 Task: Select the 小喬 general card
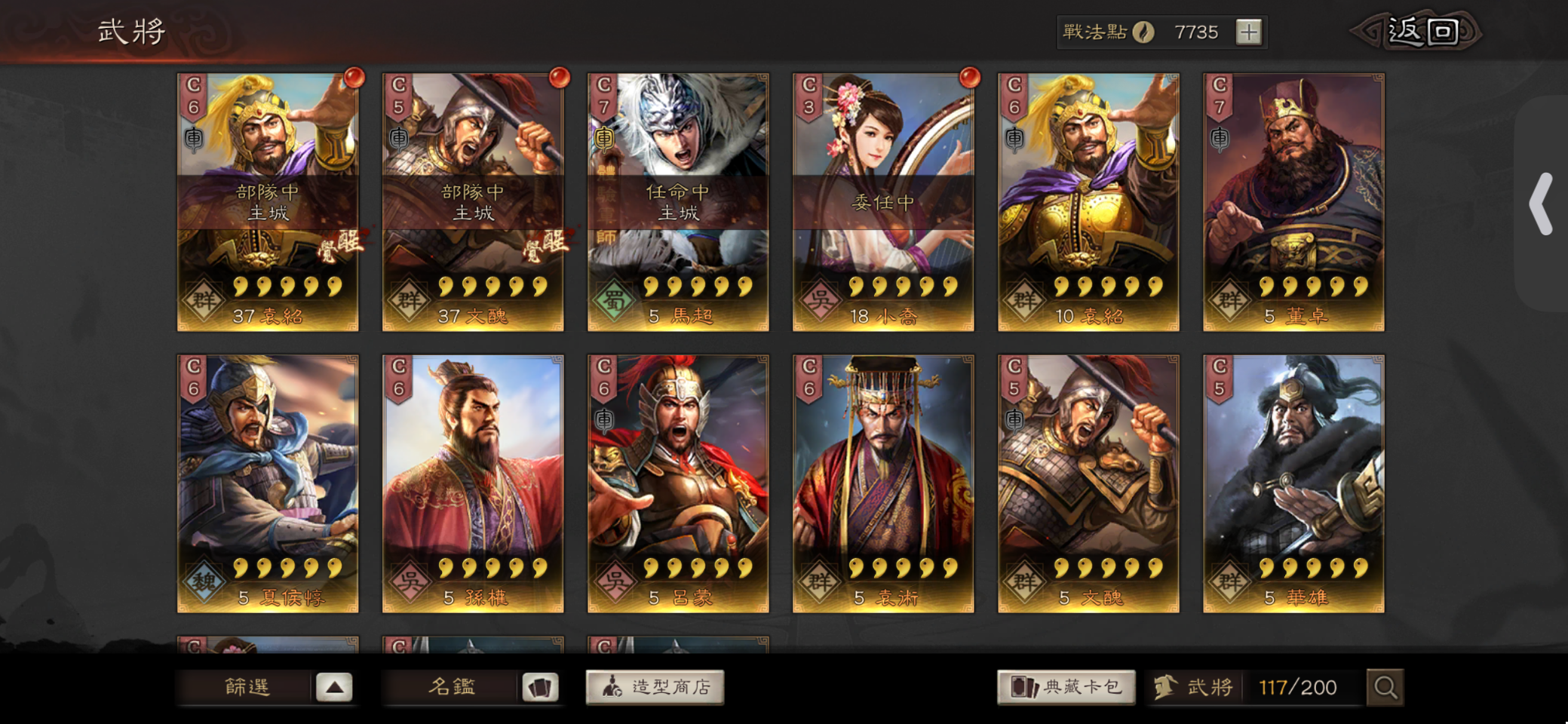point(883,202)
